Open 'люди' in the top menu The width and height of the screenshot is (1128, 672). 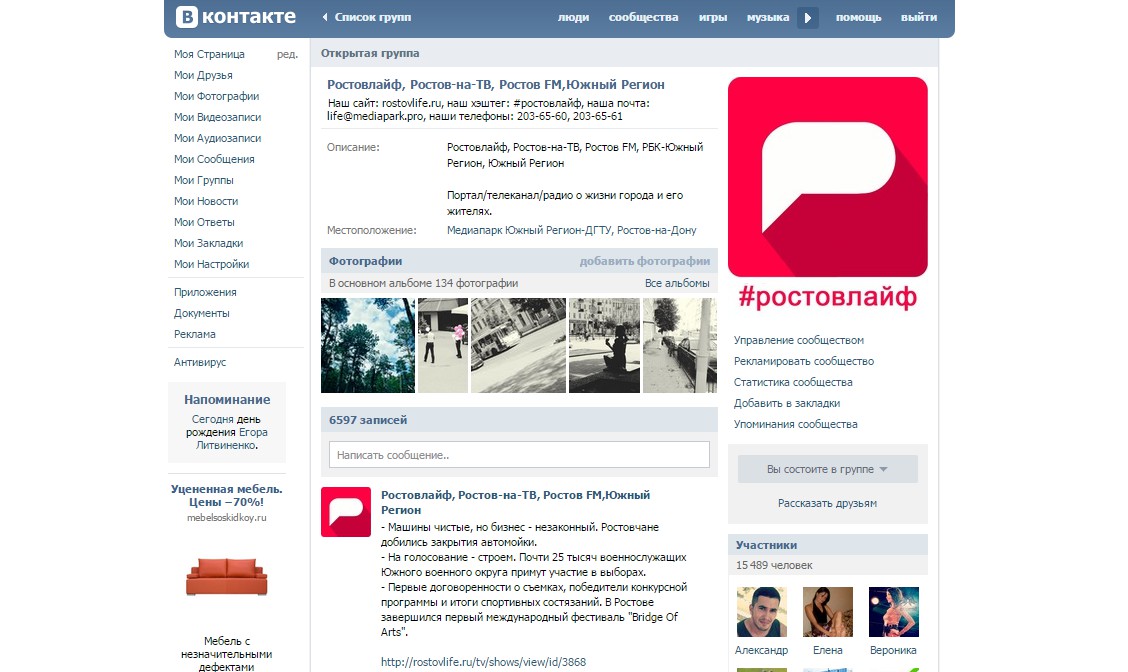coord(573,17)
